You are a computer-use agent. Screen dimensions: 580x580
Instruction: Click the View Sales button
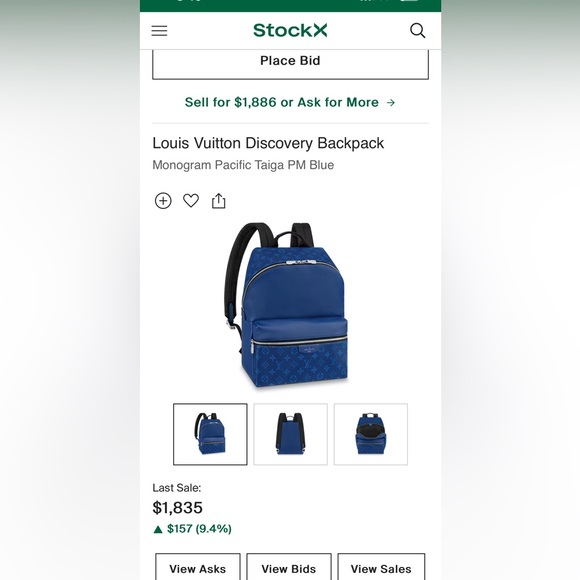[381, 567]
